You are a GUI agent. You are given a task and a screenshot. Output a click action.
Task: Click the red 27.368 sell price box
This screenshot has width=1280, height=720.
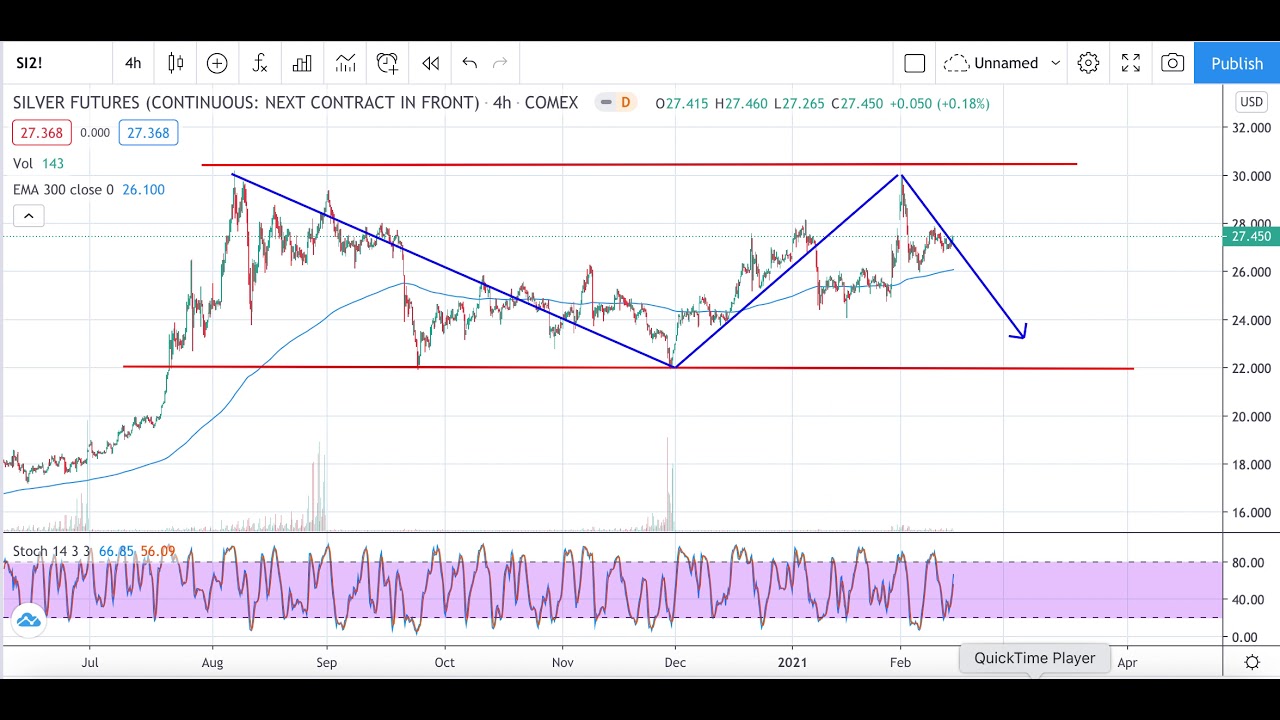point(40,133)
